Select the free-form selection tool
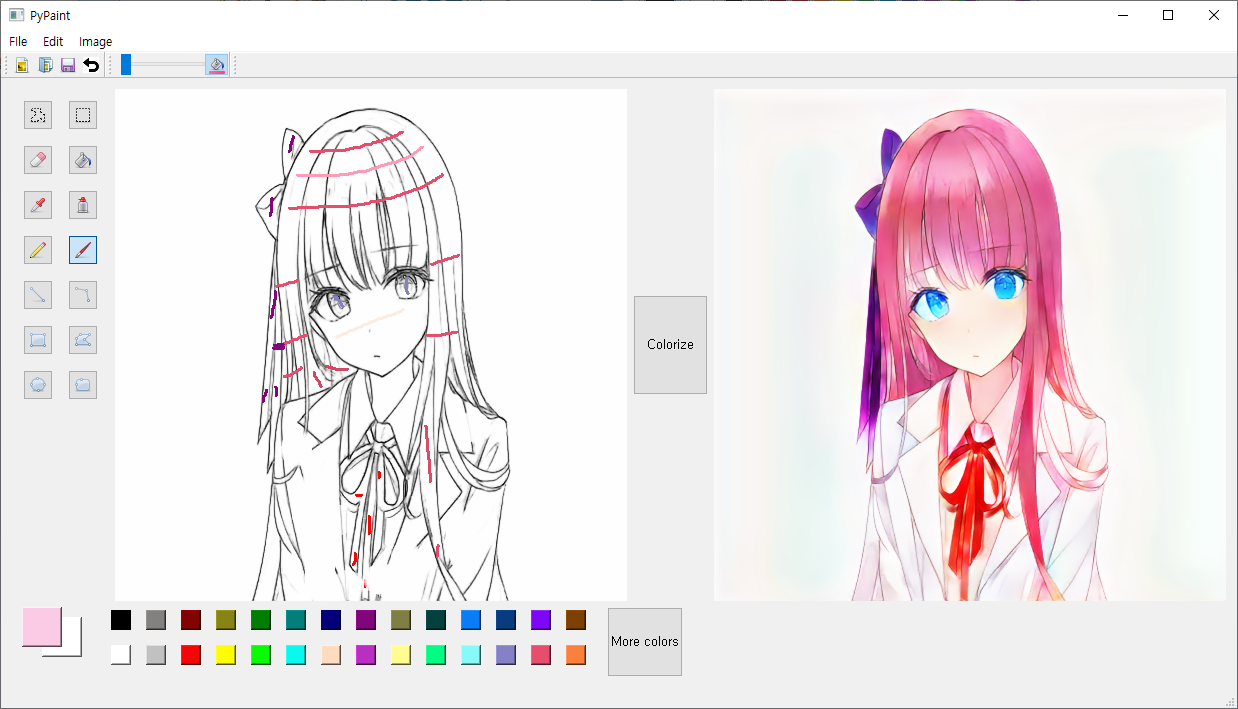The height and width of the screenshot is (709, 1238). pos(38,115)
